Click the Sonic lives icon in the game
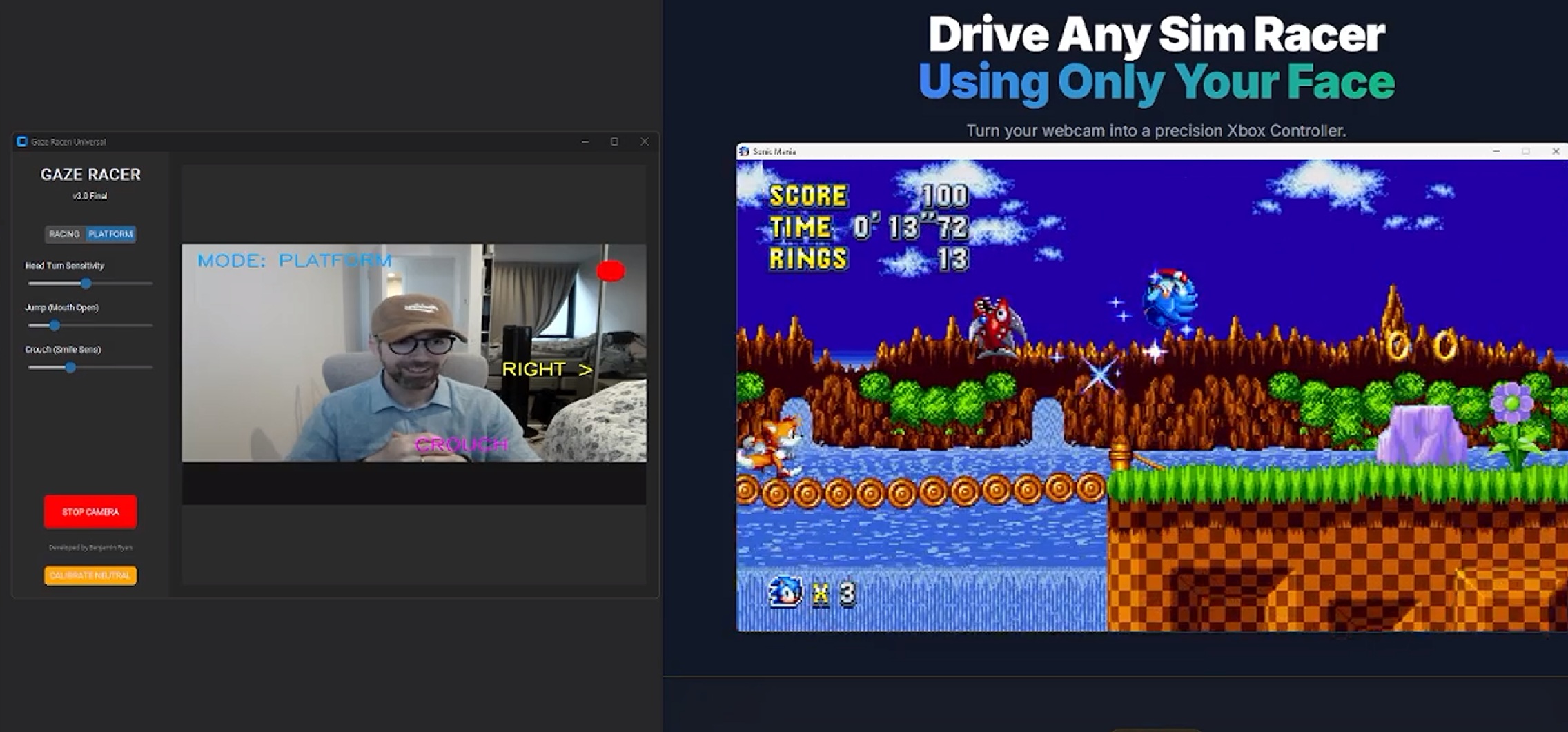The image size is (1568, 732). click(x=786, y=591)
